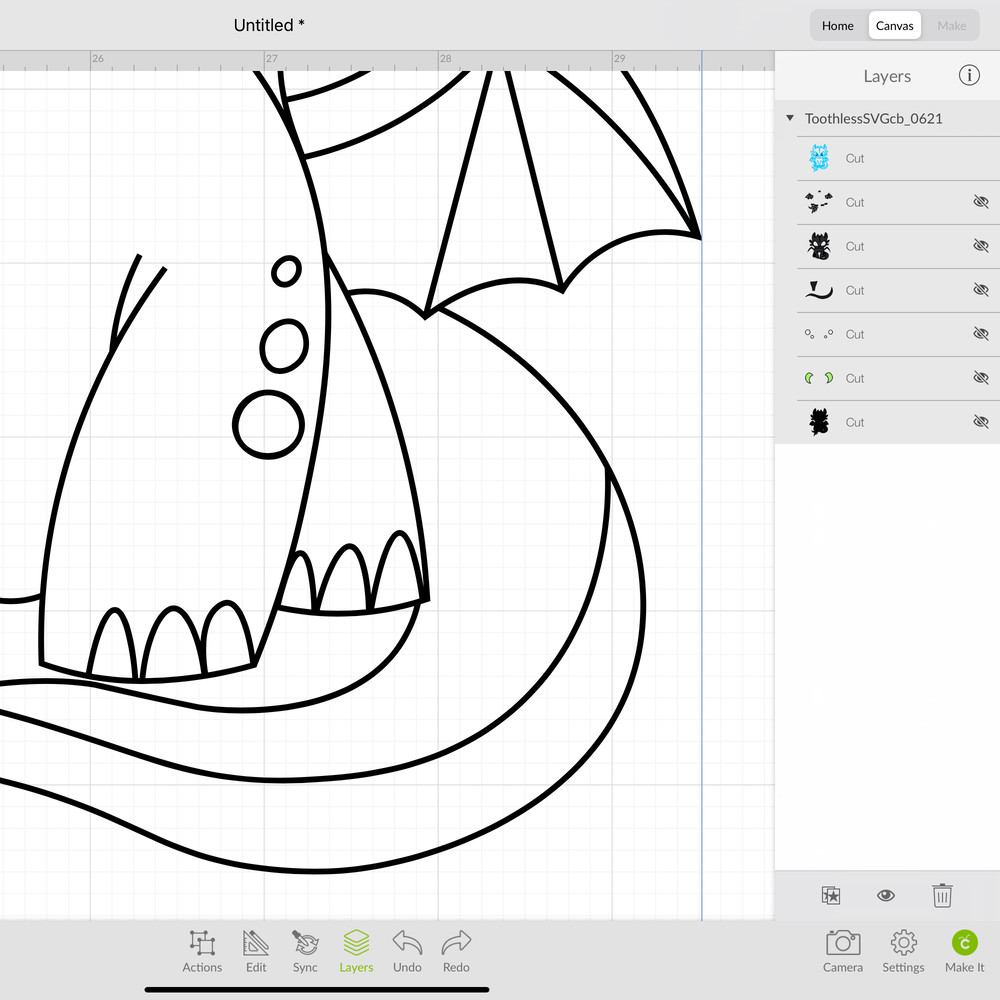Collapse the ToothlessSVGcb_0621 group

[x=791, y=119]
